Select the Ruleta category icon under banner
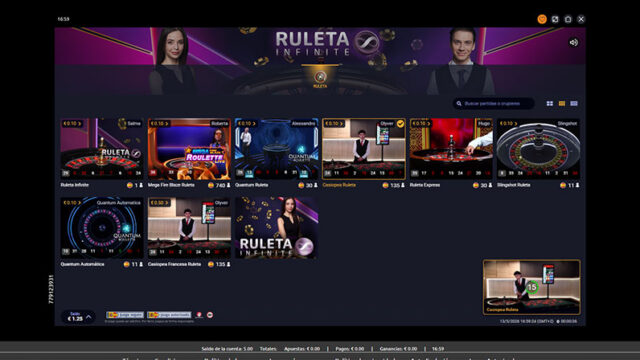 320,78
